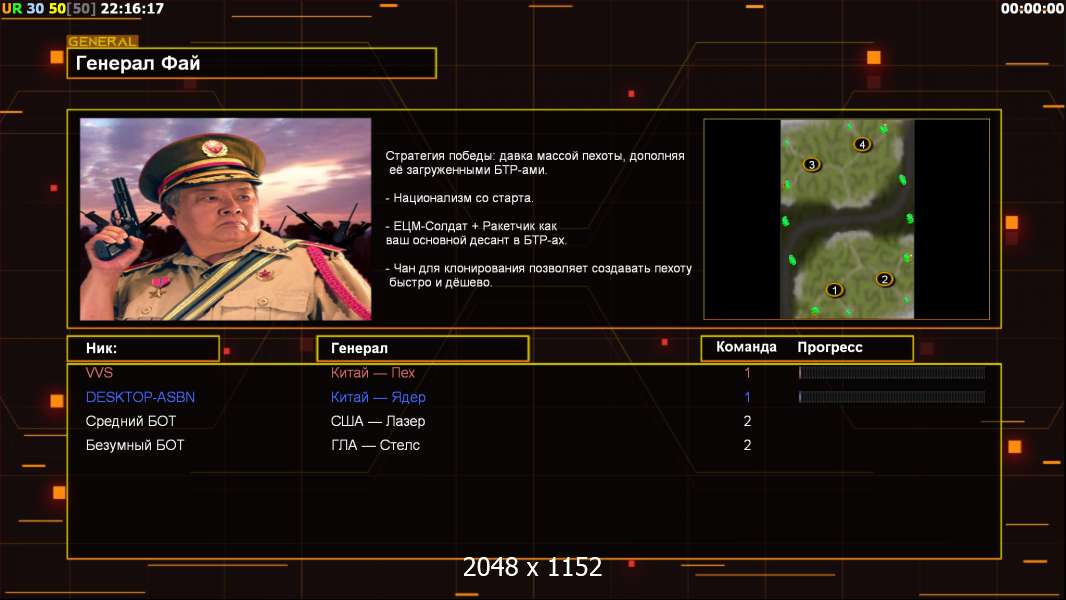The height and width of the screenshot is (600, 1066).
Task: Click the 22:16:17 clock overlay
Action: 132,9
